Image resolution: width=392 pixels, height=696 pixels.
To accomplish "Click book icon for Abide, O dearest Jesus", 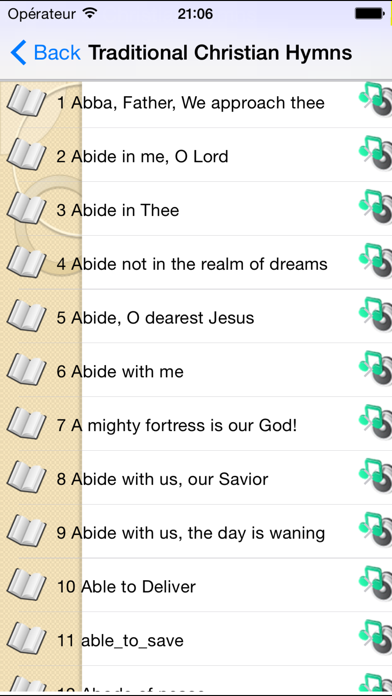I will (x=27, y=316).
